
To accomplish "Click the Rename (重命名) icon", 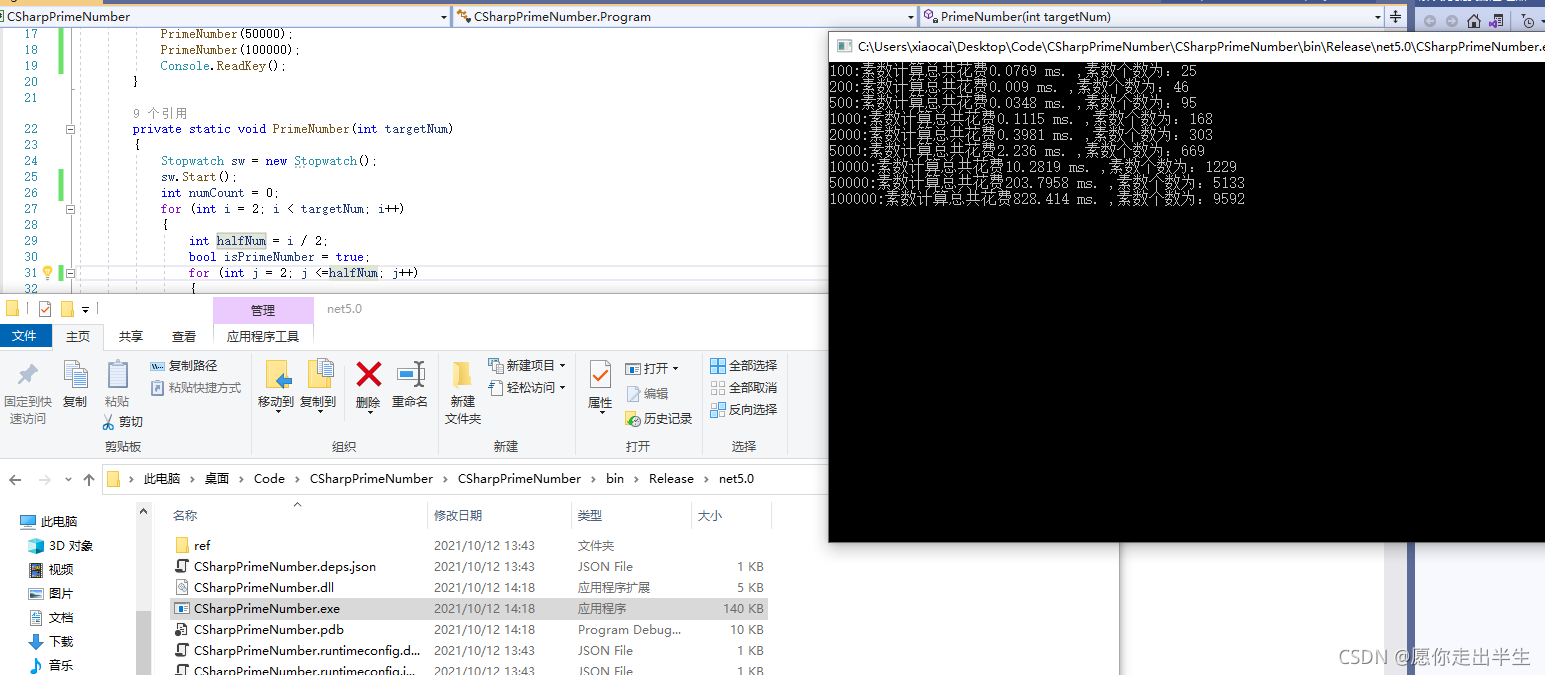I will click(410, 374).
